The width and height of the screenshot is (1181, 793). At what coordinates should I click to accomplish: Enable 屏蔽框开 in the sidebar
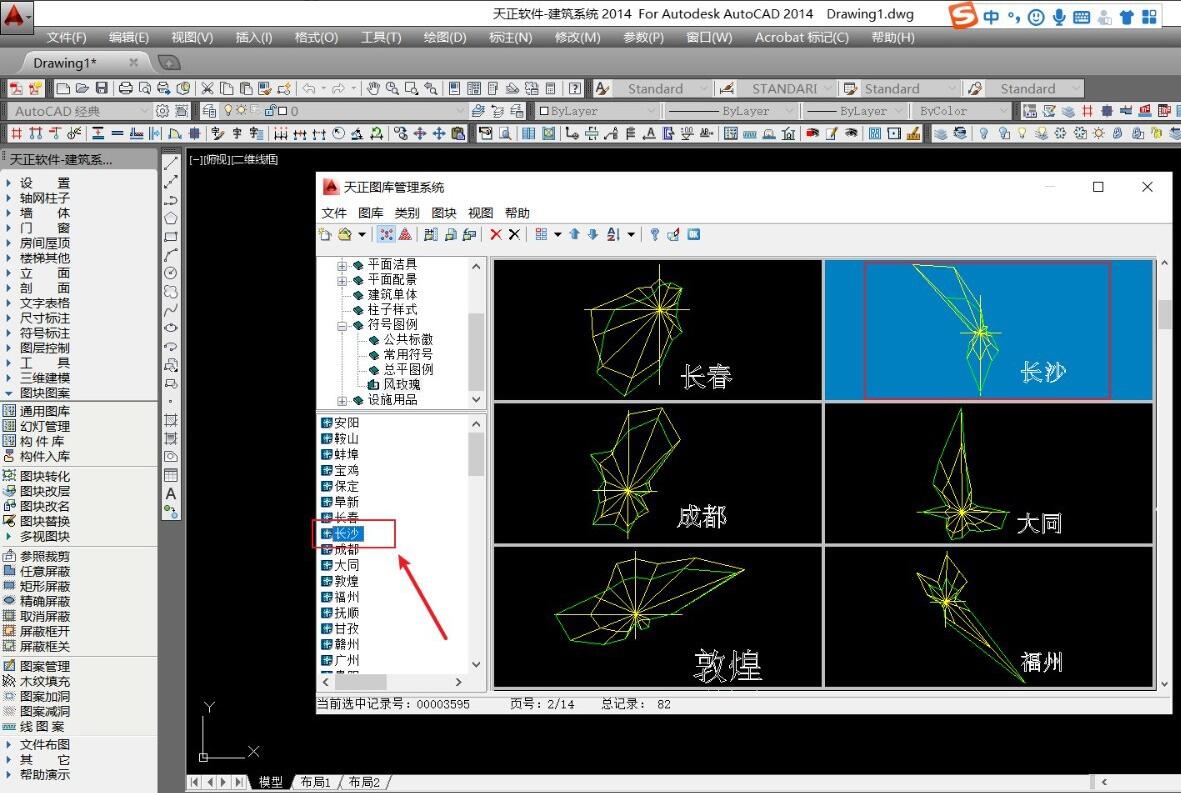pos(45,631)
